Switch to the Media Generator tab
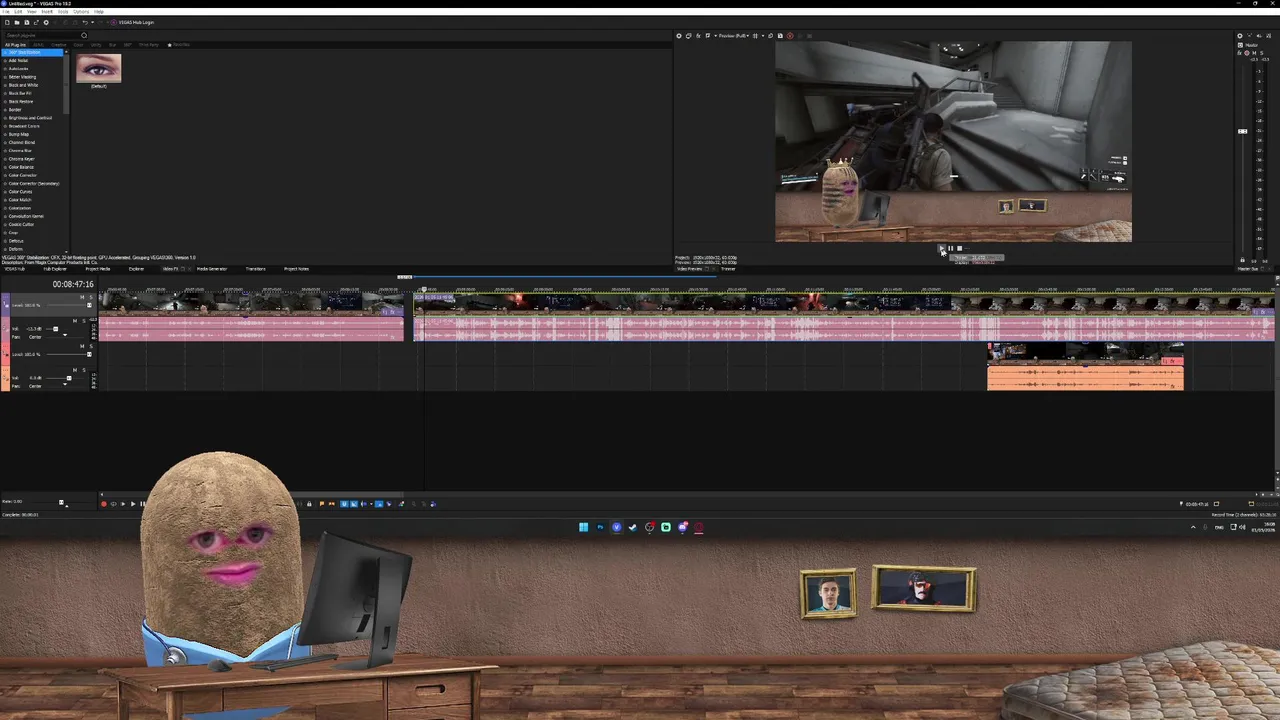Image resolution: width=1280 pixels, height=720 pixels. pos(212,269)
